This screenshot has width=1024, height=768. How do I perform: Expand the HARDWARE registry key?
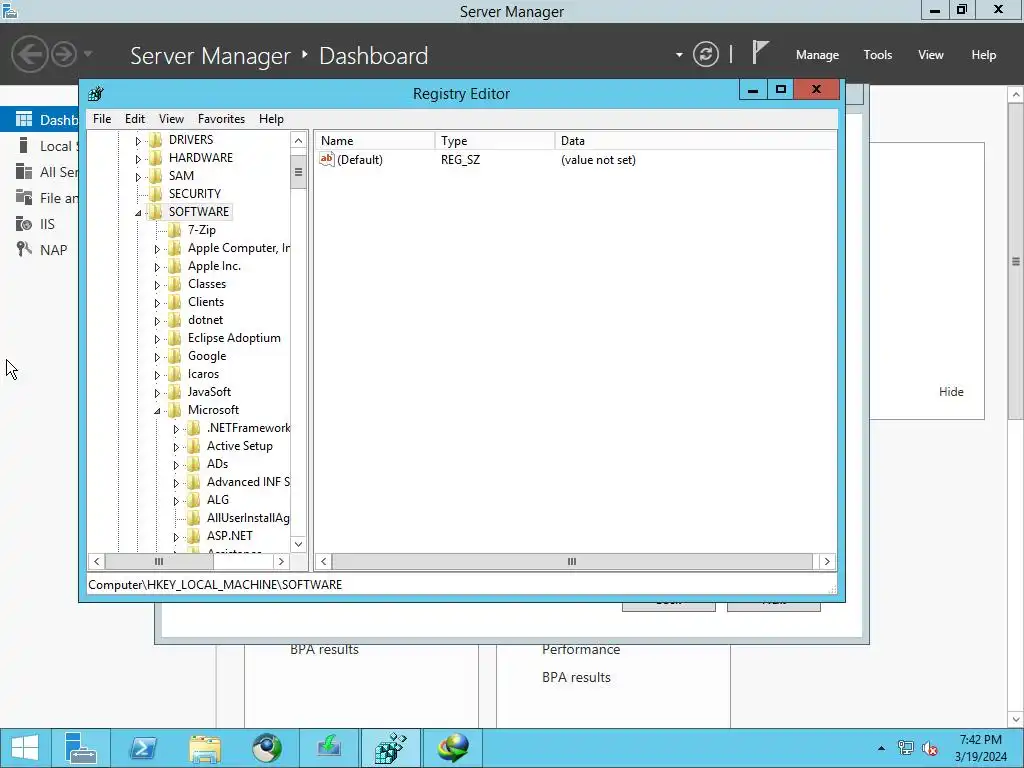pos(138,159)
